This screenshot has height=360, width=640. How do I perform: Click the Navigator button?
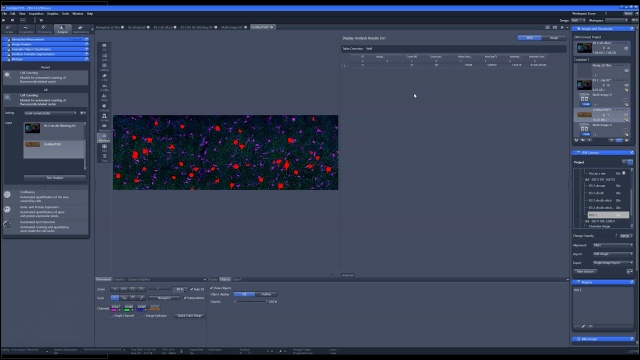pos(164,298)
